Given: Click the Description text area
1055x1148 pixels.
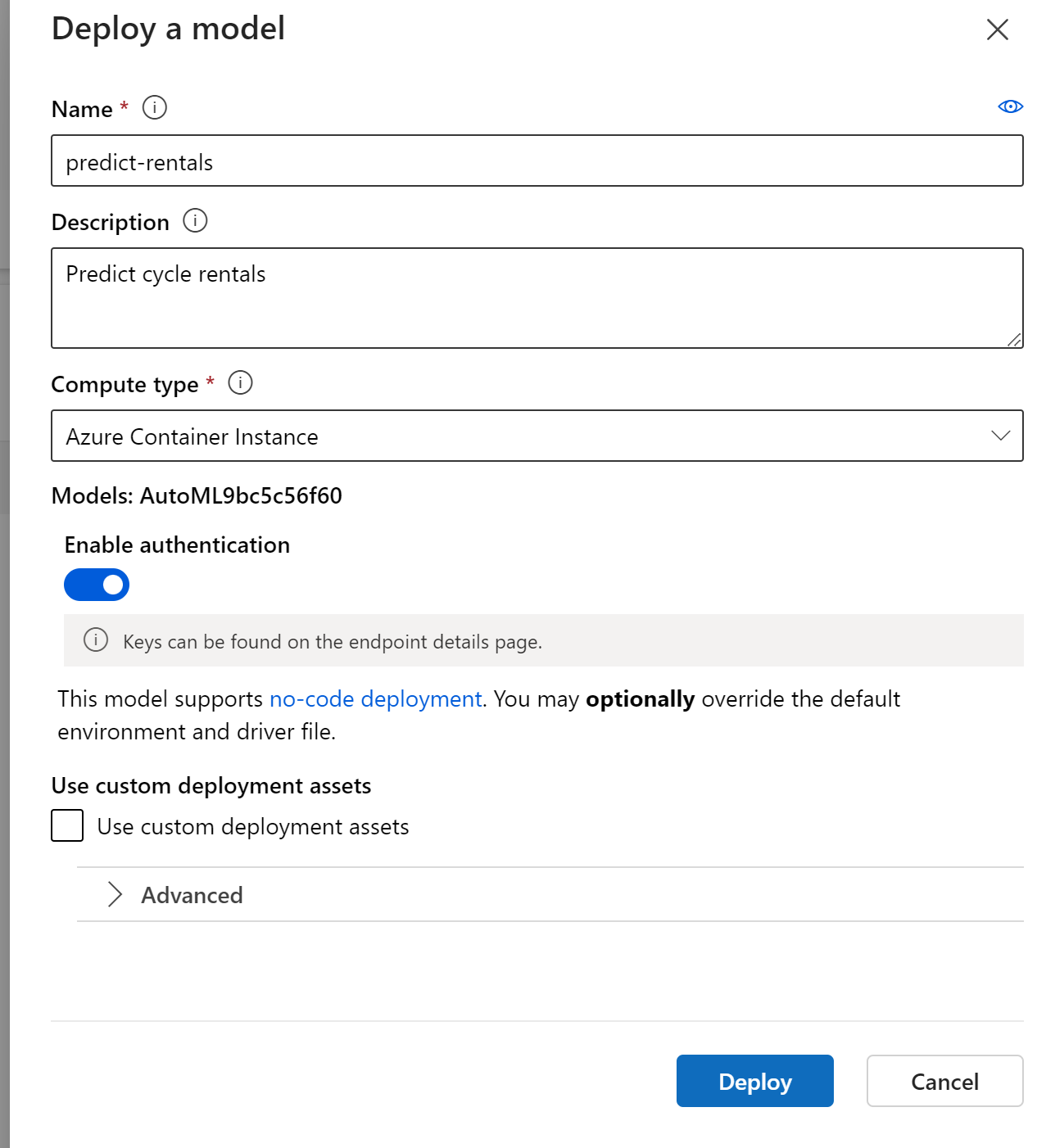Looking at the screenshot, I should 537,296.
